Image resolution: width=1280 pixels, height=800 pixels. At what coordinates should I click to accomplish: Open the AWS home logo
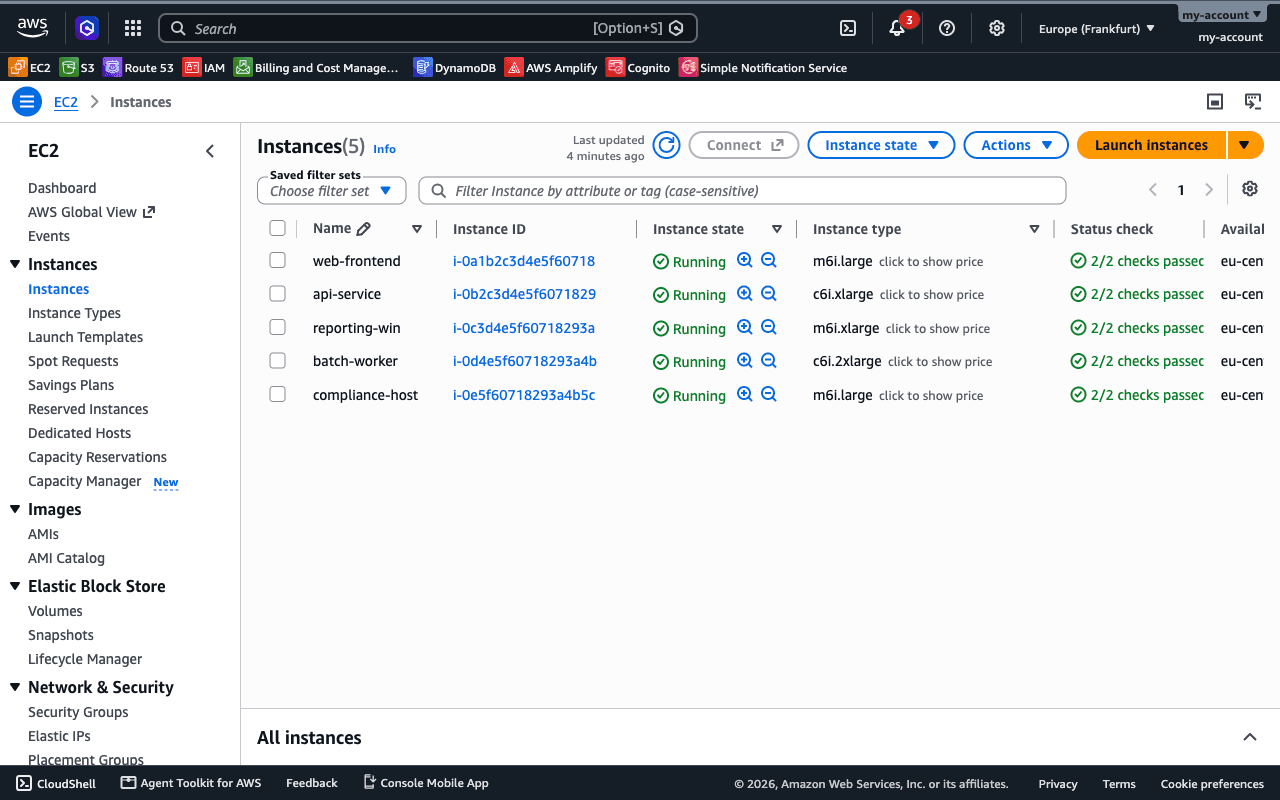coord(32,27)
